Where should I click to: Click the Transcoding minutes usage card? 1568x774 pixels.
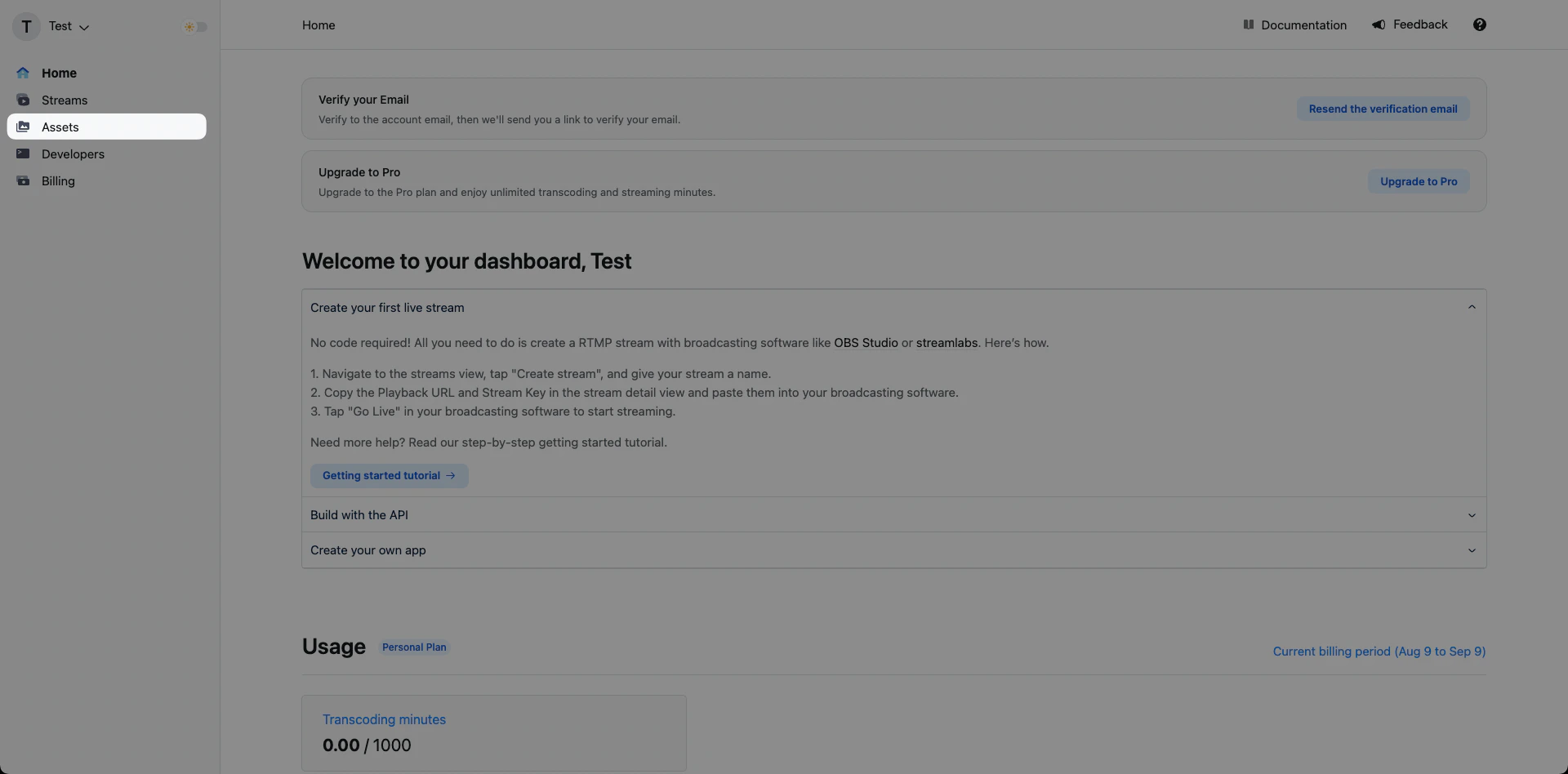[493, 732]
